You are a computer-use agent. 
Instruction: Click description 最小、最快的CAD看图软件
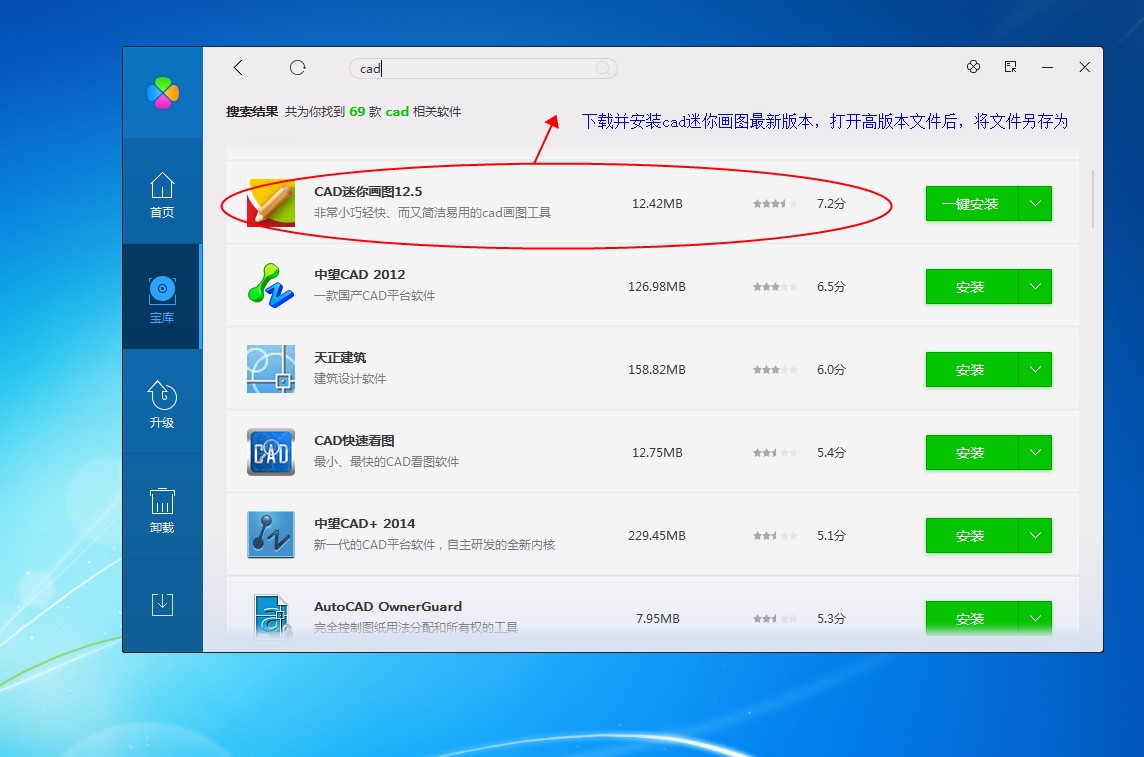[x=386, y=462]
